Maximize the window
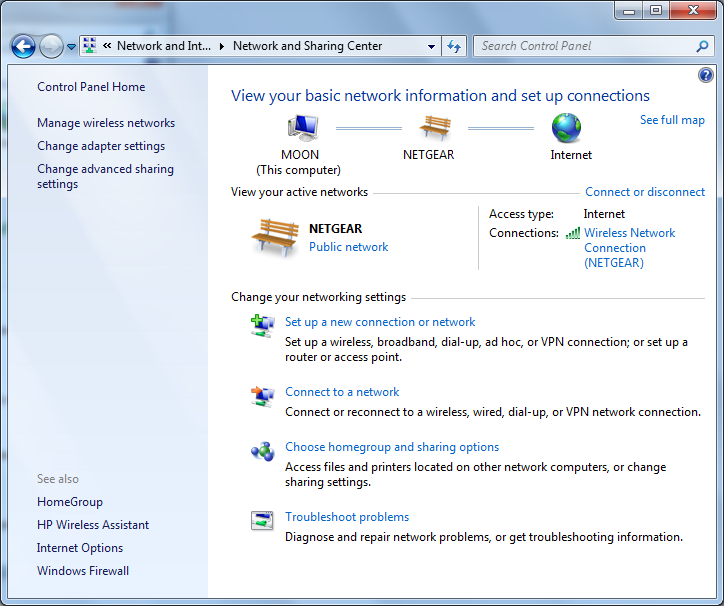Screen dimensions: 724x606 [656, 11]
